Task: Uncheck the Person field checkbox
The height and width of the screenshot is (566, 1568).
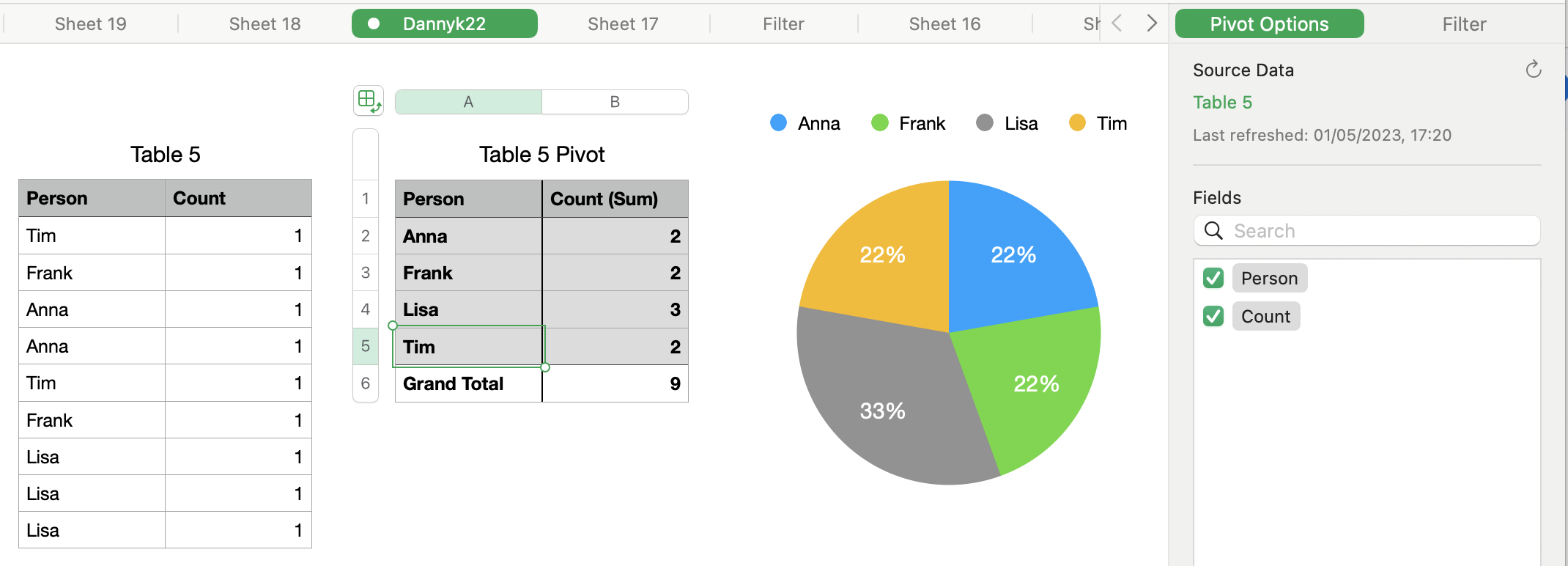Action: [1213, 279]
